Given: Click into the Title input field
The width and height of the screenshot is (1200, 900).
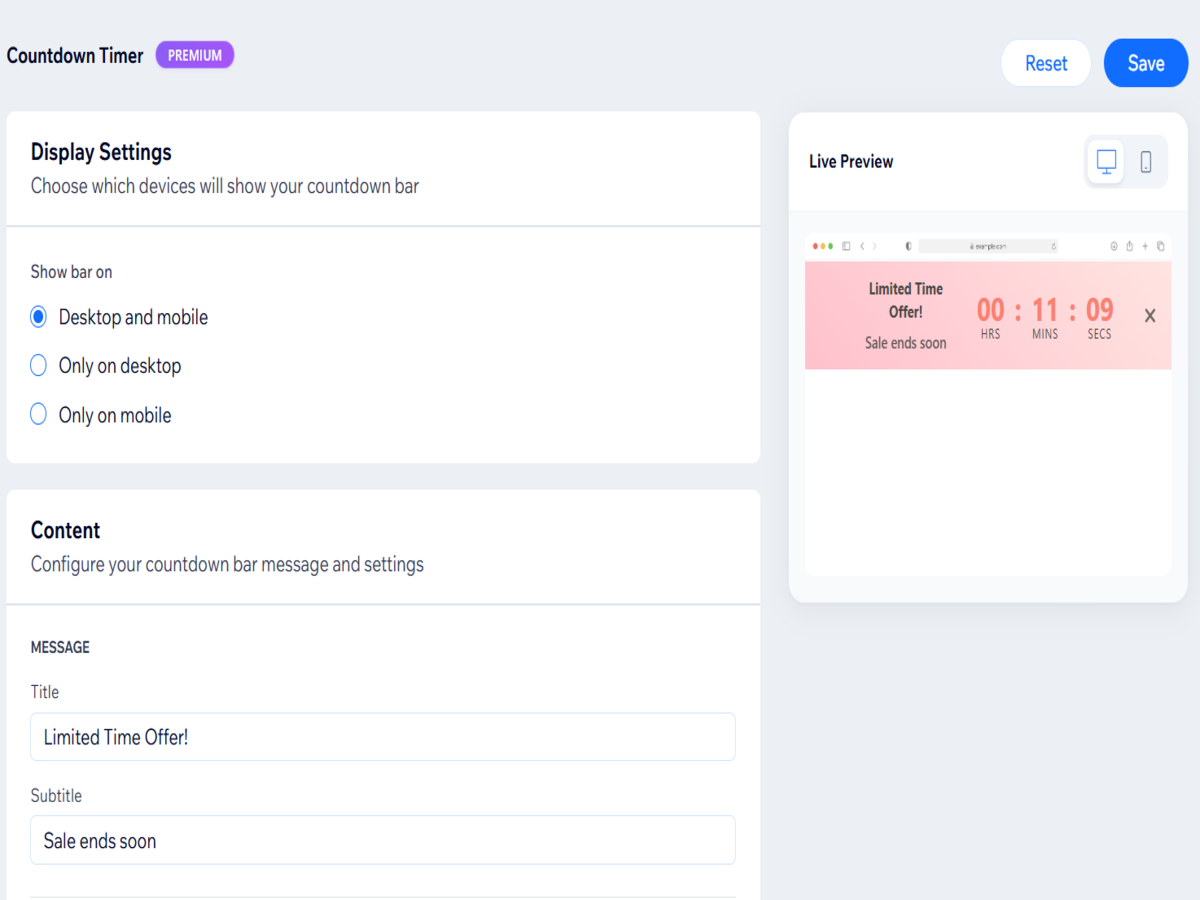Looking at the screenshot, I should tap(383, 737).
